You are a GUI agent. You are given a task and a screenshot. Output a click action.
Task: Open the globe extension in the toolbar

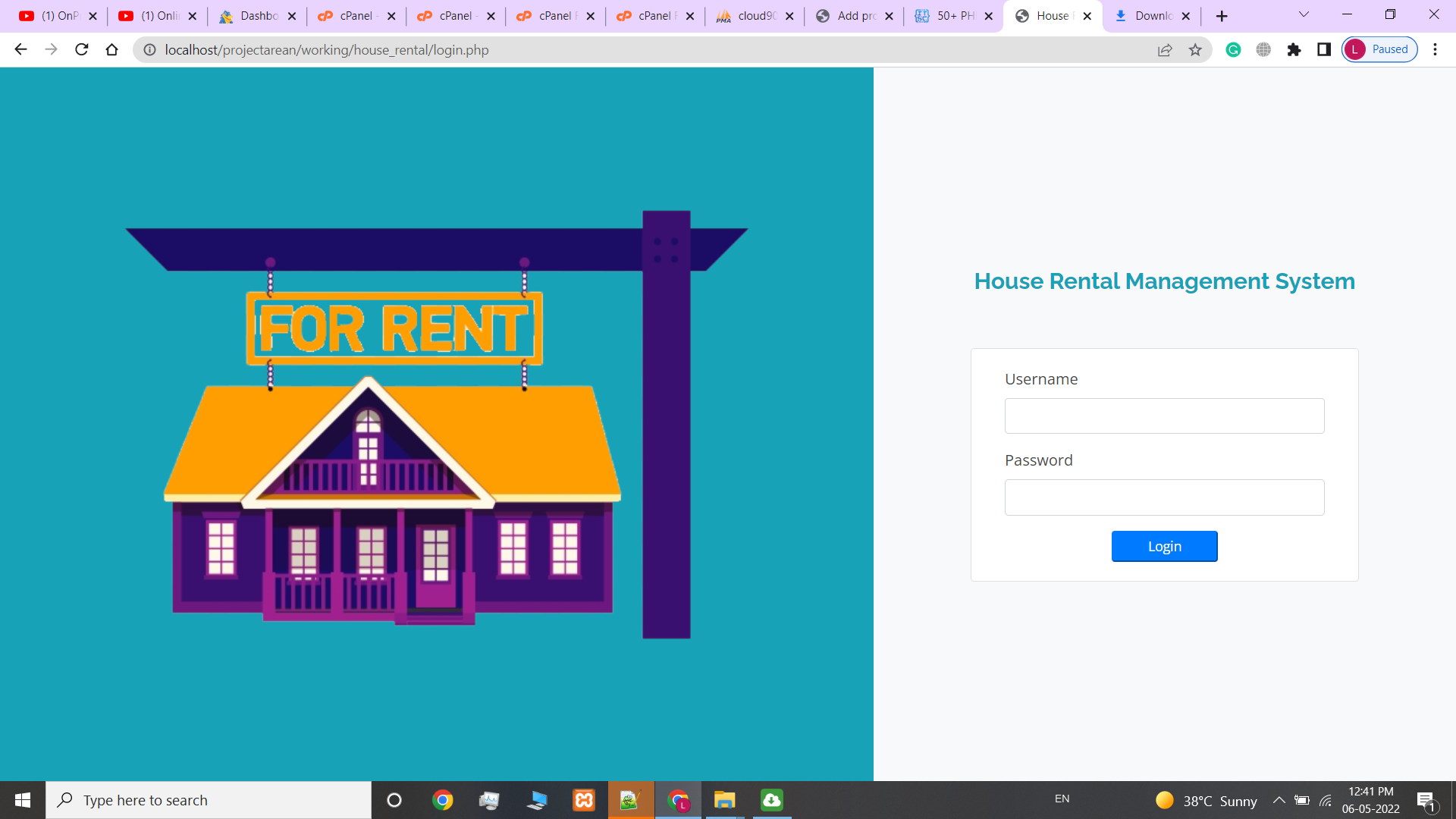tap(1263, 49)
